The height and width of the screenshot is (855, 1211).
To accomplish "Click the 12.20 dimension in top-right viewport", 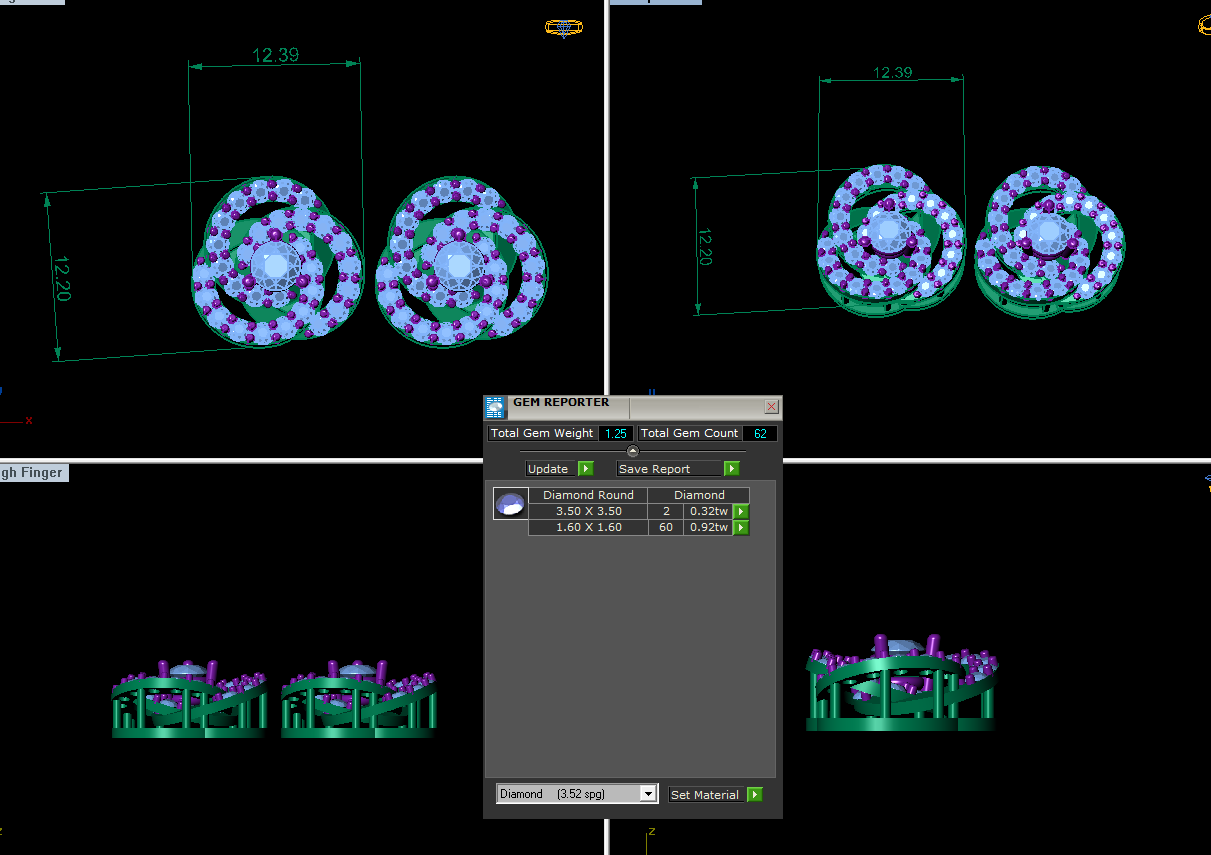I will 704,247.
